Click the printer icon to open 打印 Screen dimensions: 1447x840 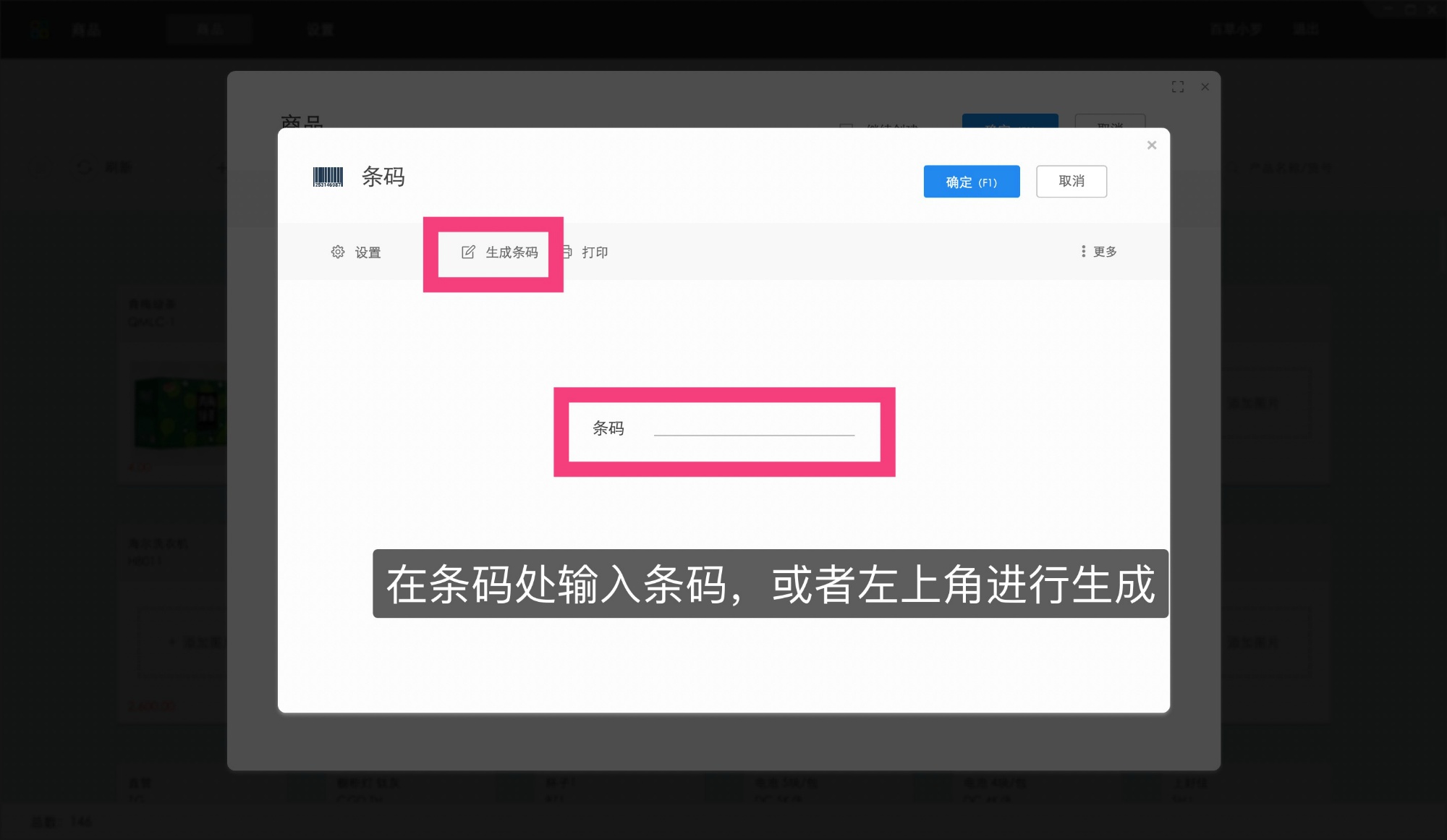(x=569, y=252)
